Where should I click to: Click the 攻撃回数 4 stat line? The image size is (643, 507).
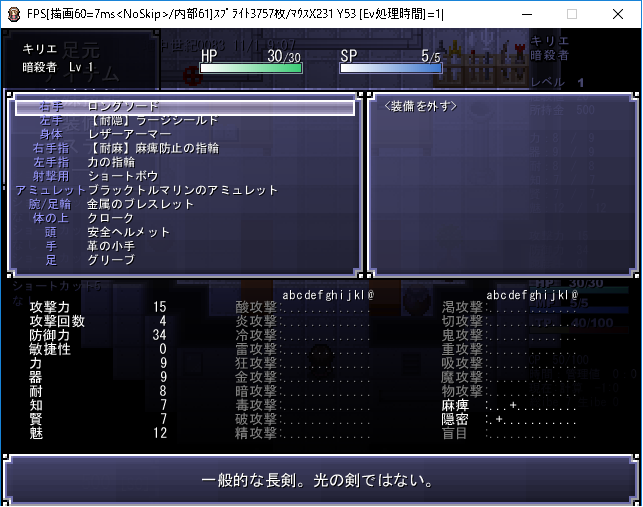pyautogui.click(x=98, y=321)
